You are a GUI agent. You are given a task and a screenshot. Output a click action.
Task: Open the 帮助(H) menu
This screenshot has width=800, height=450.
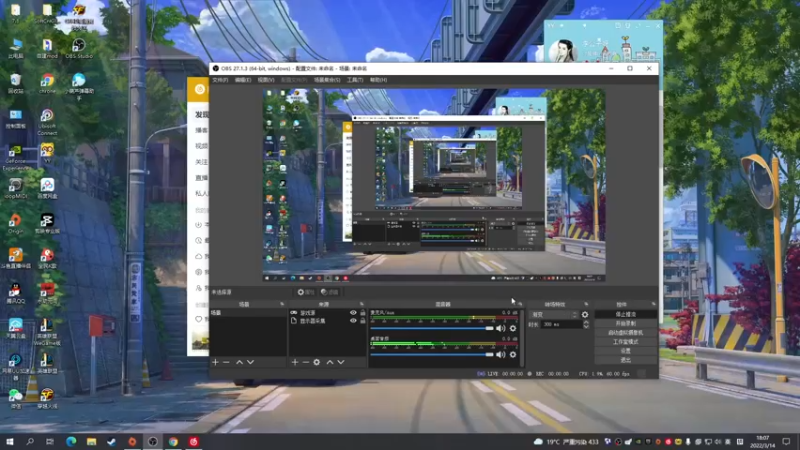point(378,80)
